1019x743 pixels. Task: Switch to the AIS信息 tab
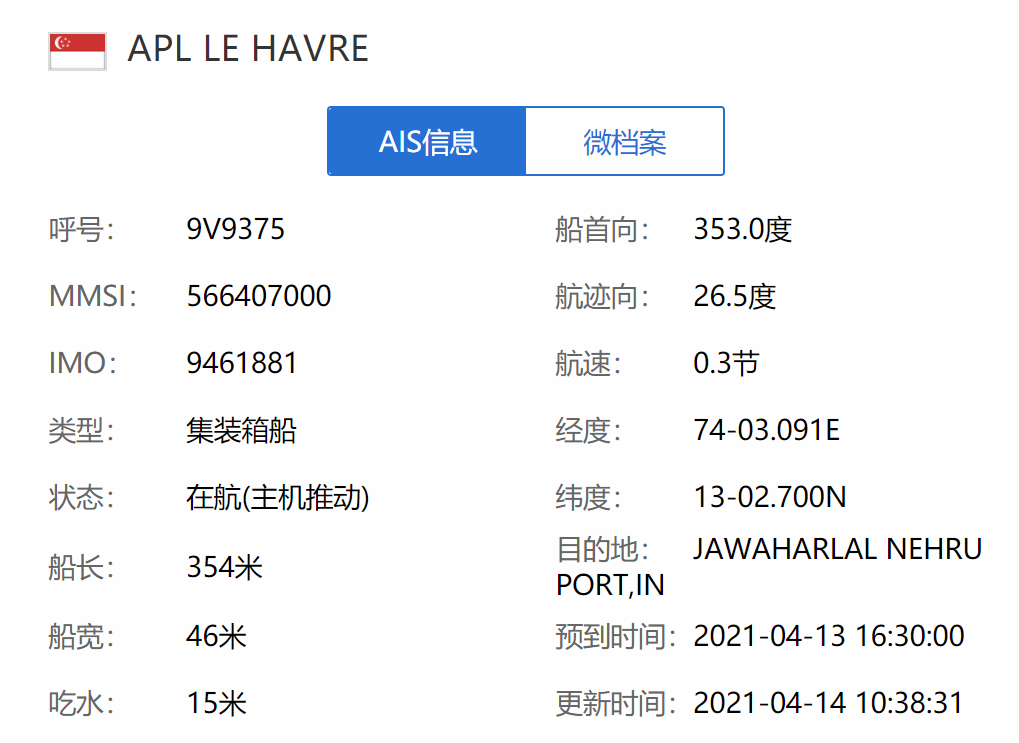tap(427, 141)
